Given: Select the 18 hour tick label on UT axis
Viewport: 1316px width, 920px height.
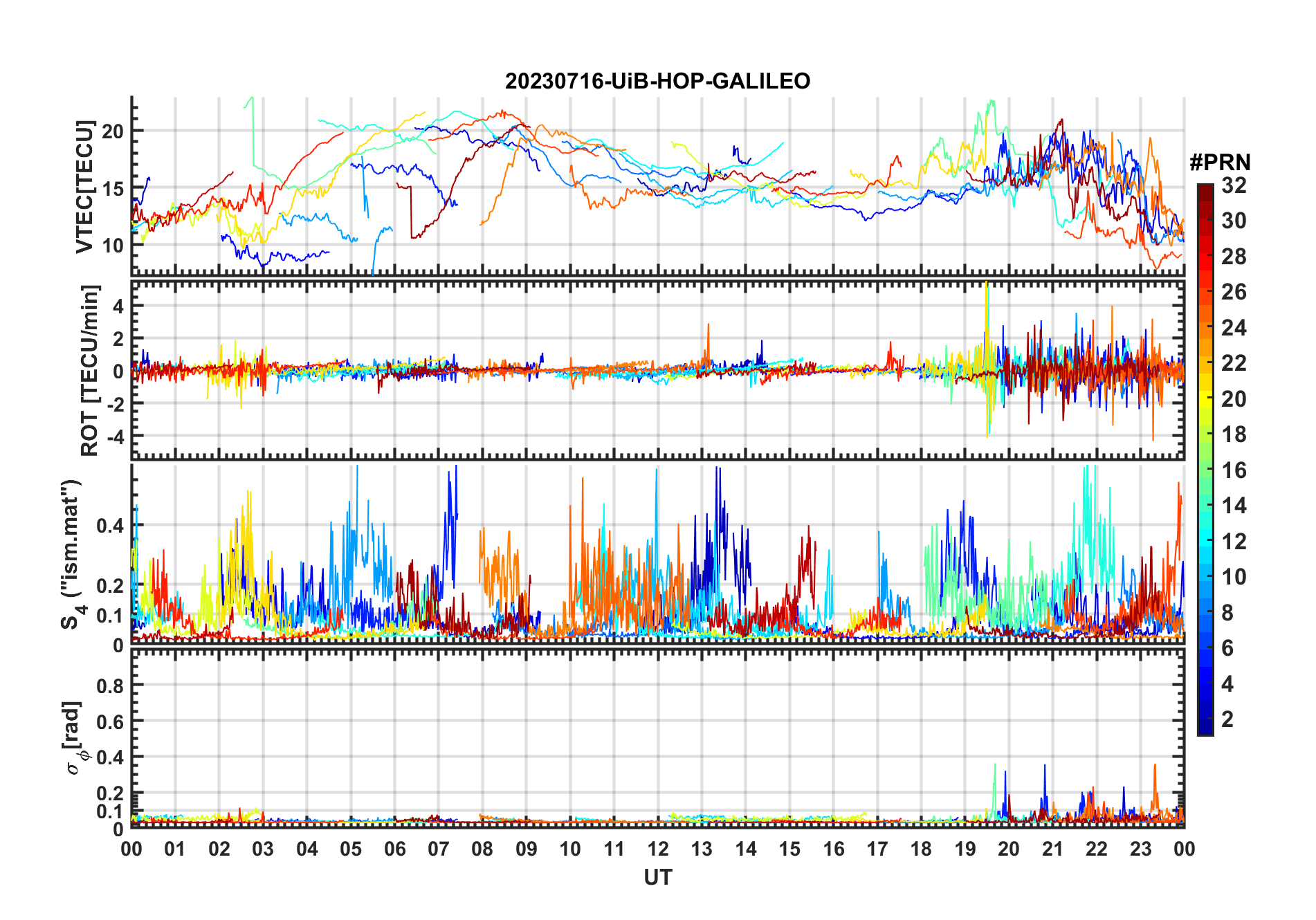Looking at the screenshot, I should (x=921, y=849).
